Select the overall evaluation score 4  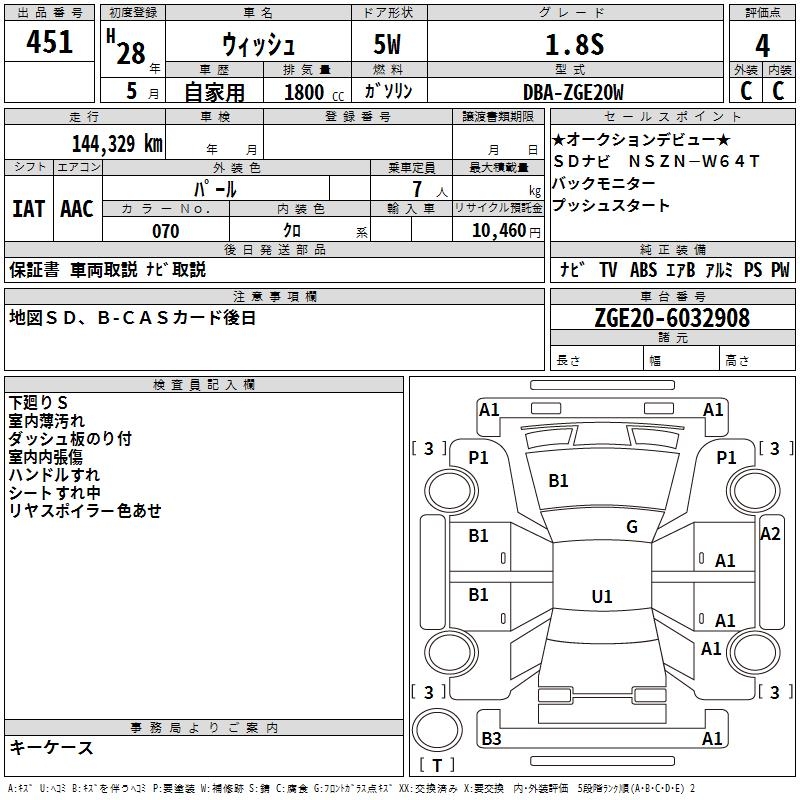(762, 44)
